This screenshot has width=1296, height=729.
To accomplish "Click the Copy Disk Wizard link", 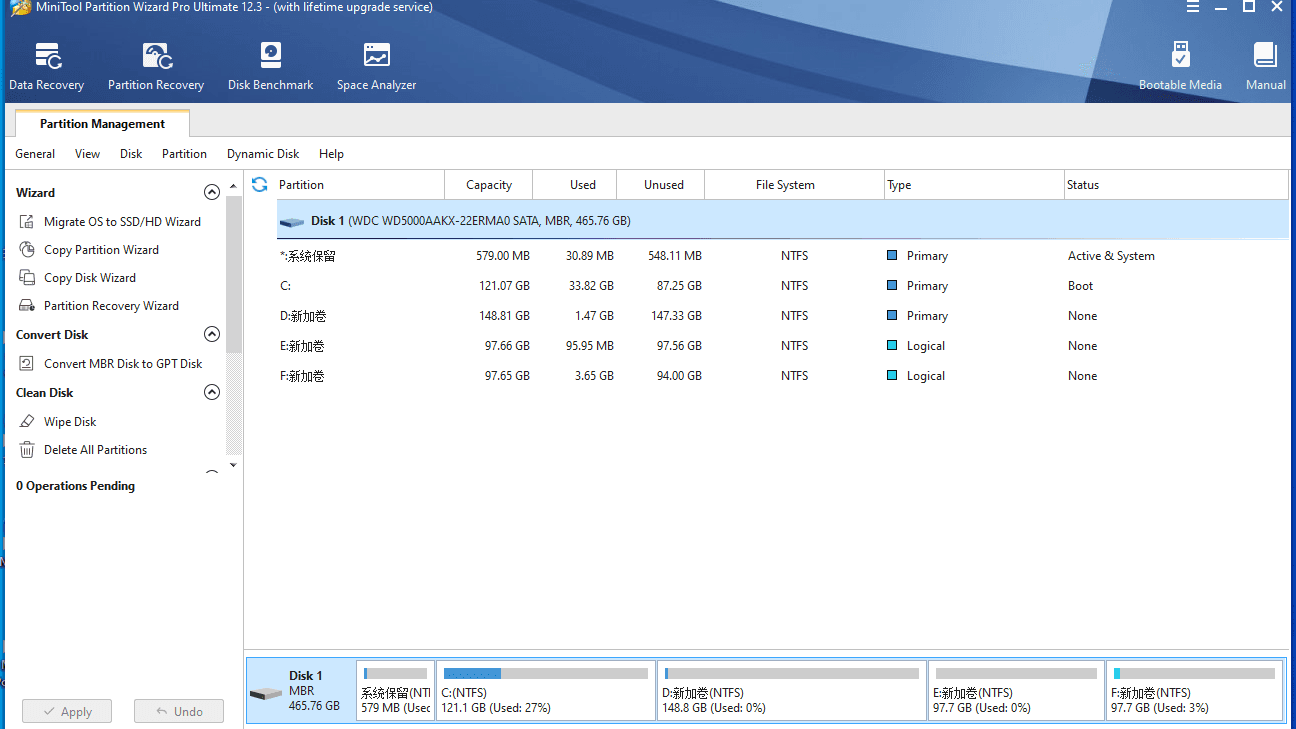I will (90, 278).
